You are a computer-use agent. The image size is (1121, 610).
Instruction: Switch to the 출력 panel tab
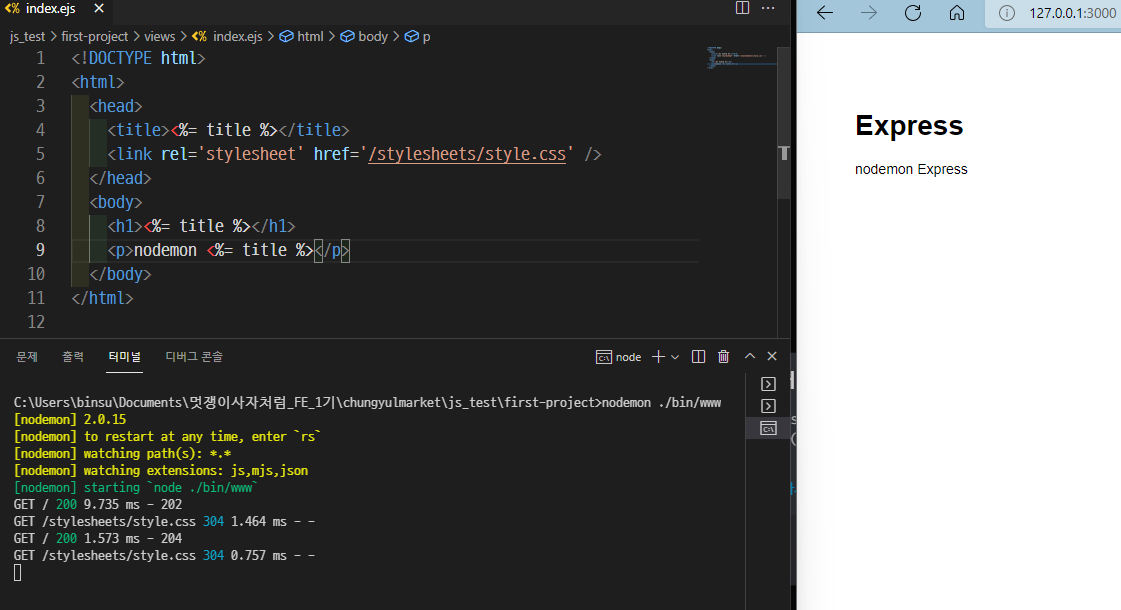pos(73,357)
